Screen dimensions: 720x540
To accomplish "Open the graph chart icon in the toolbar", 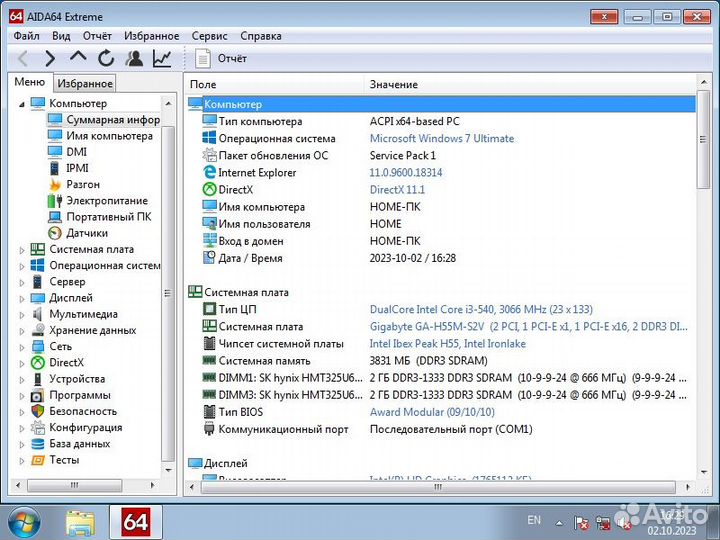I will [x=162, y=58].
